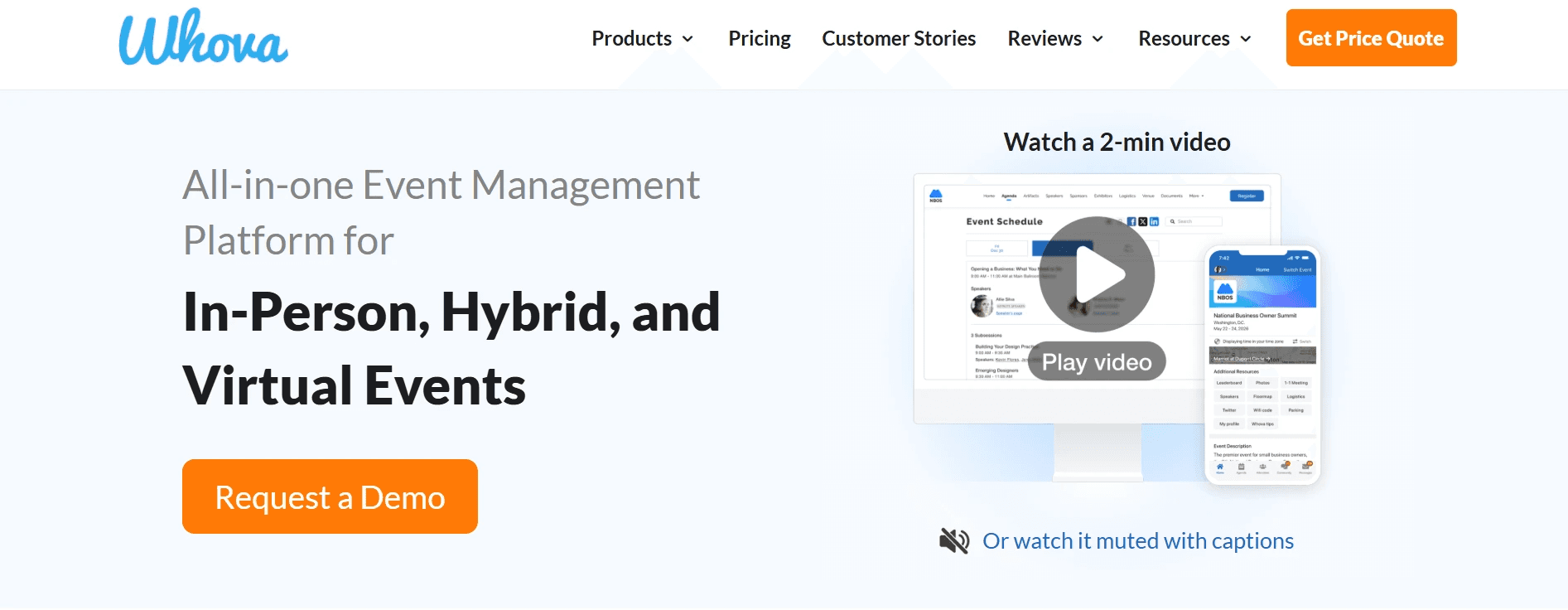The image size is (1568, 610).
Task: Click the 'All-in-one Event Management Platform for' text
Action: pyautogui.click(x=441, y=212)
